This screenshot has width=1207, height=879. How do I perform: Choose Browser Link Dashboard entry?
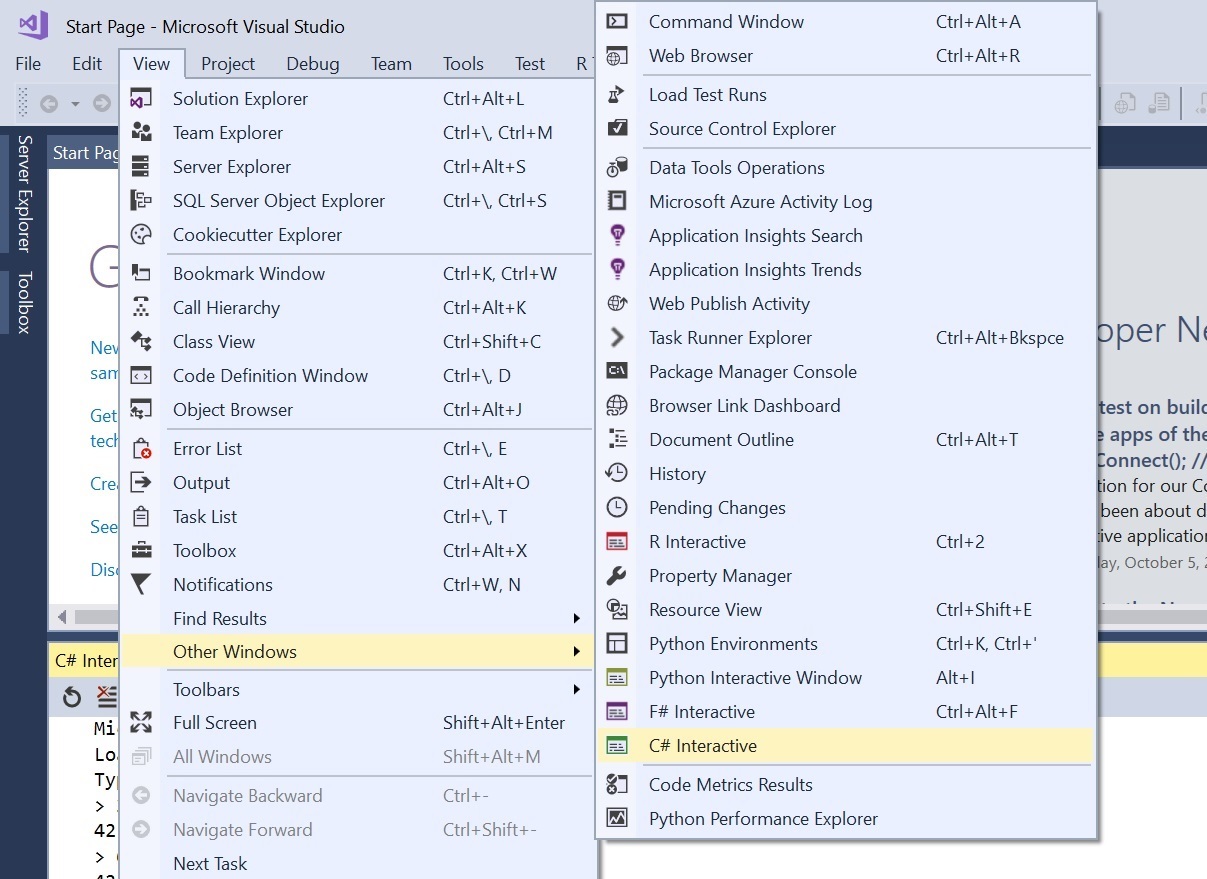(x=845, y=406)
